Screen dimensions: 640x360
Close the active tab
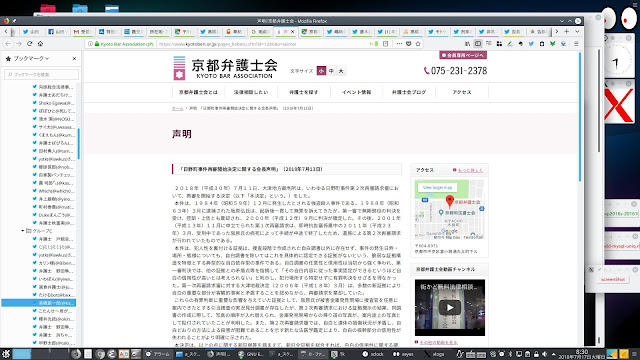tap(292, 31)
